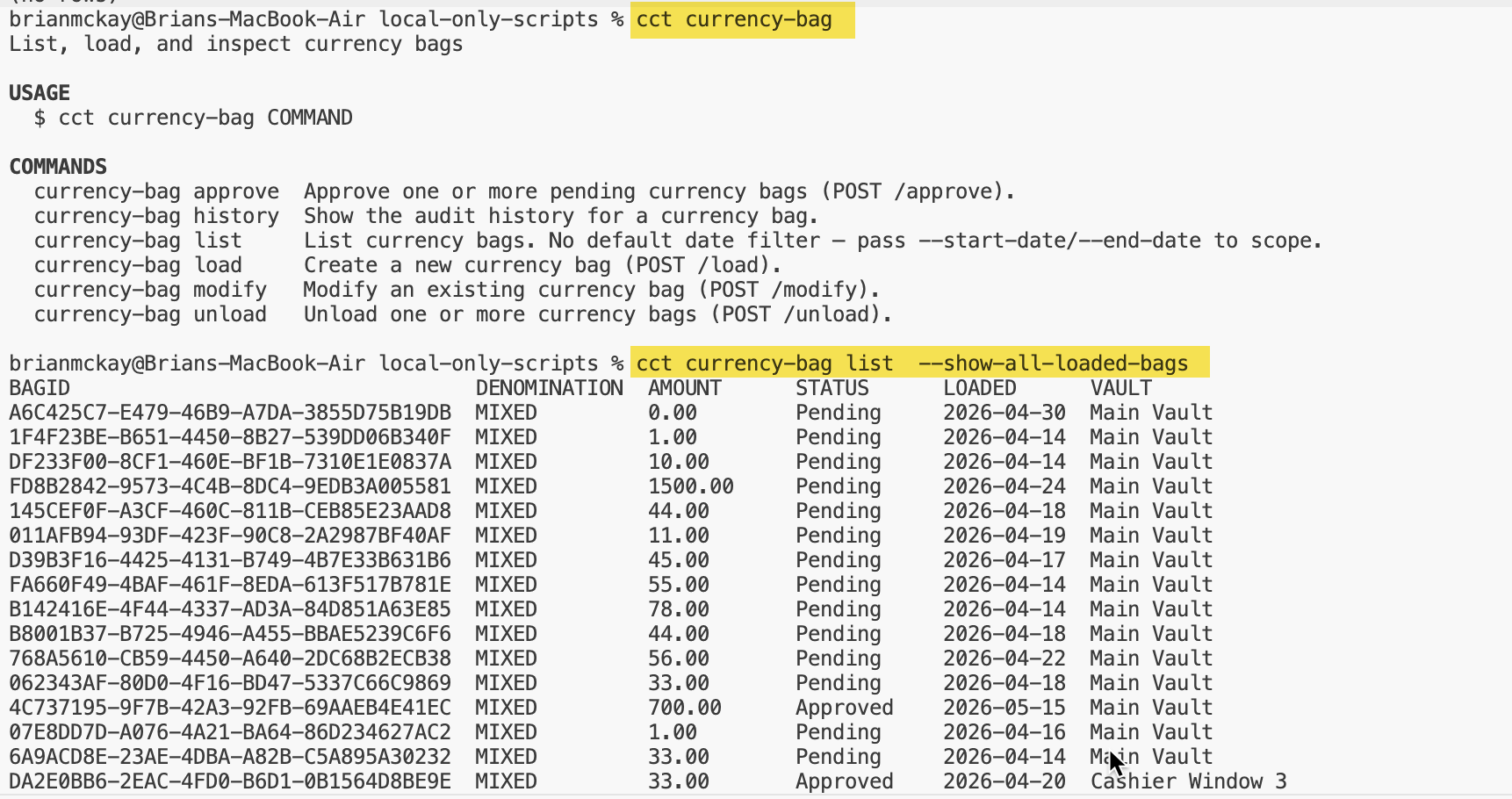This screenshot has width=1512, height=799.
Task: Click bag ID FD8B2842-9573-4C4B-8DC4-9EDB3A005581
Action: (x=230, y=486)
